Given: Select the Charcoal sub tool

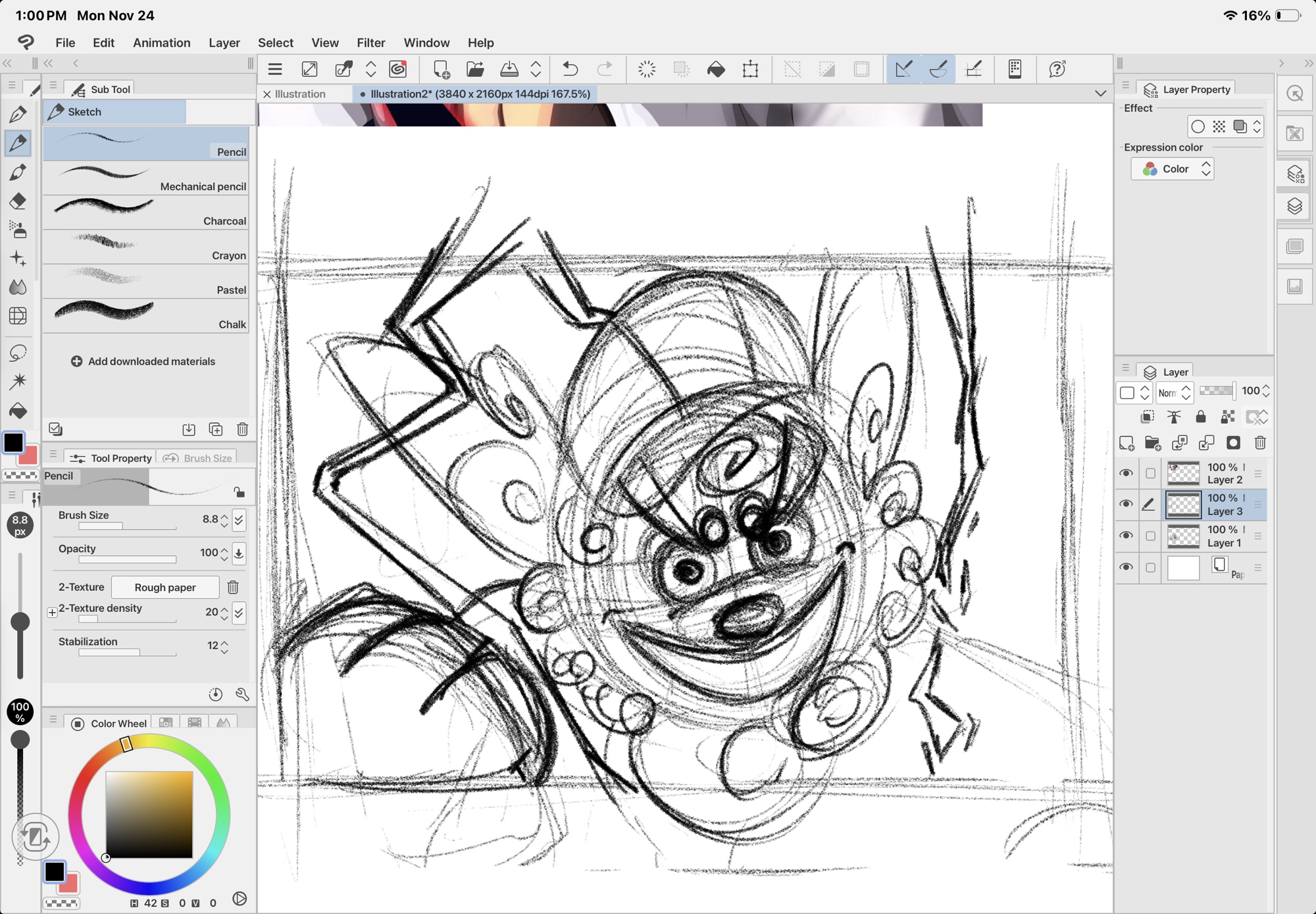Looking at the screenshot, I should click(146, 213).
